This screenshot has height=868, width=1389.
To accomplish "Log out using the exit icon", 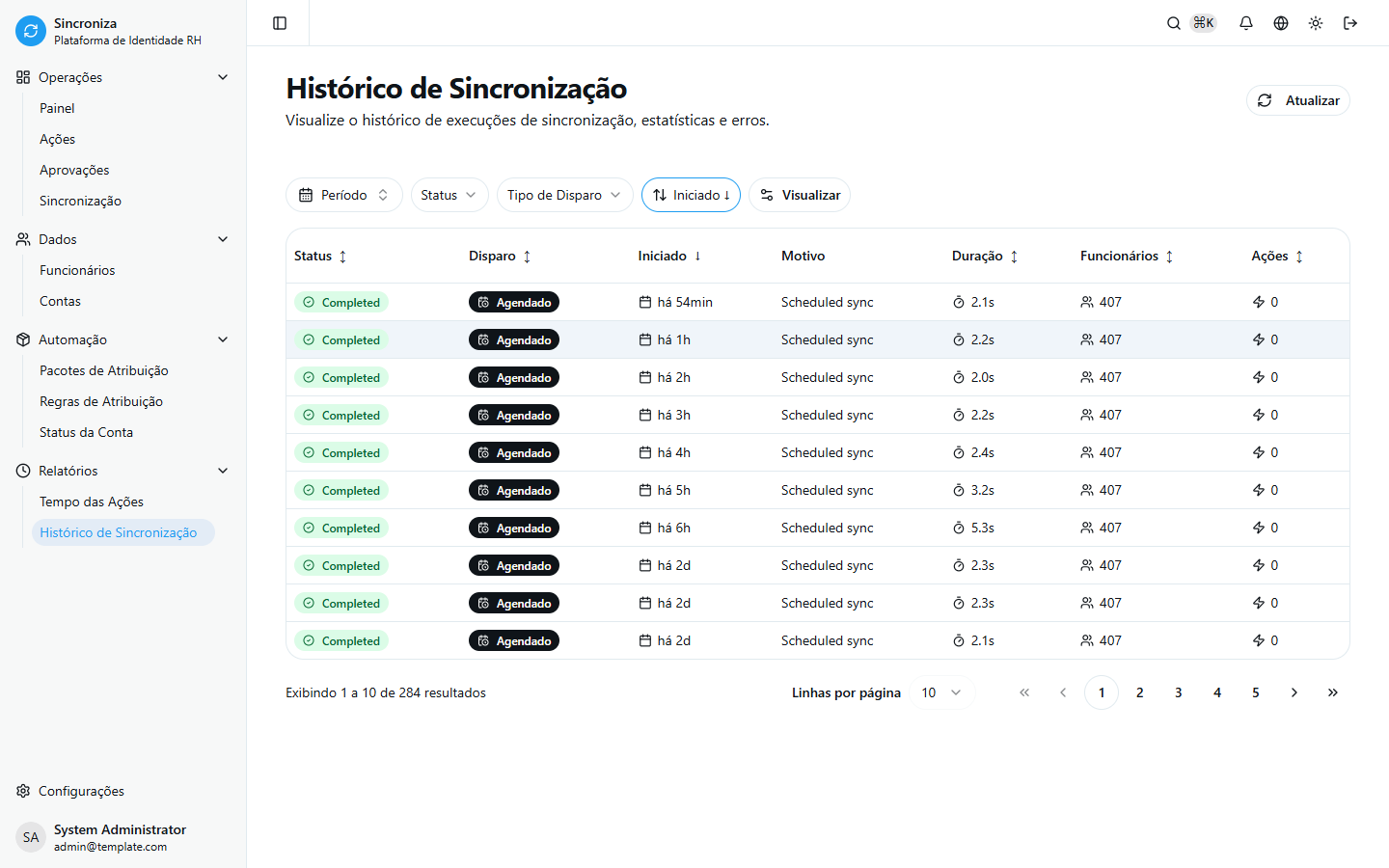I will click(x=1350, y=22).
